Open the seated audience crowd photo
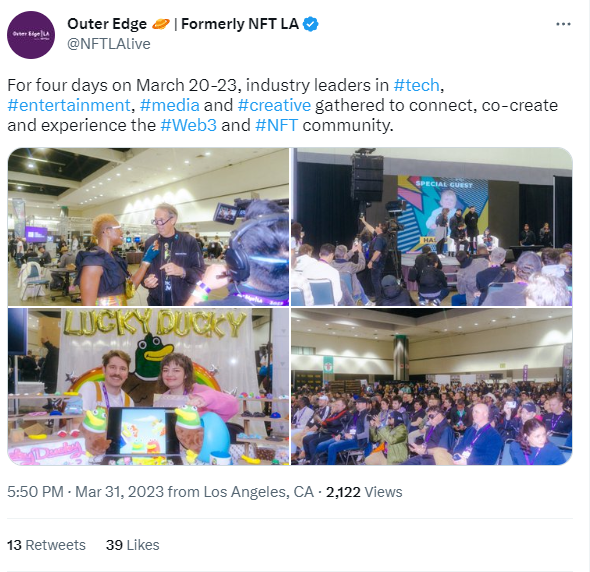Image resolution: width=590 pixels, height=572 pixels. (x=432, y=386)
